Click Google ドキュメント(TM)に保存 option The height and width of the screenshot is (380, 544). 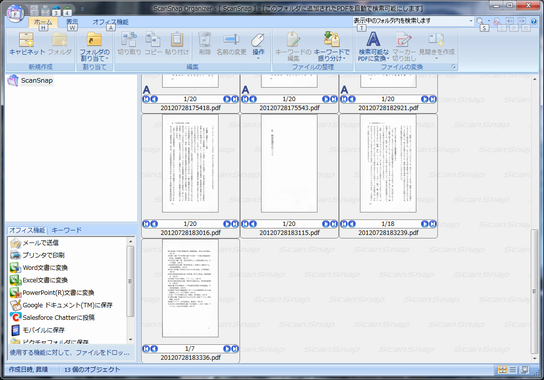[61, 305]
